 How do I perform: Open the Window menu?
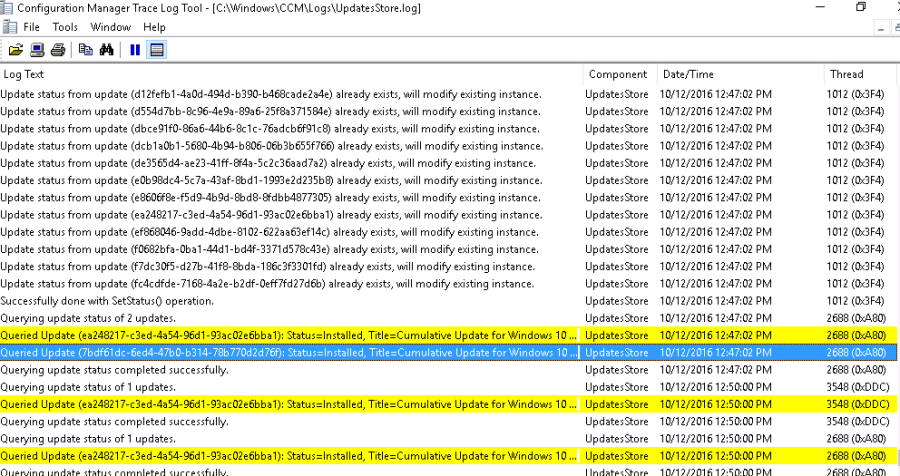click(x=110, y=27)
